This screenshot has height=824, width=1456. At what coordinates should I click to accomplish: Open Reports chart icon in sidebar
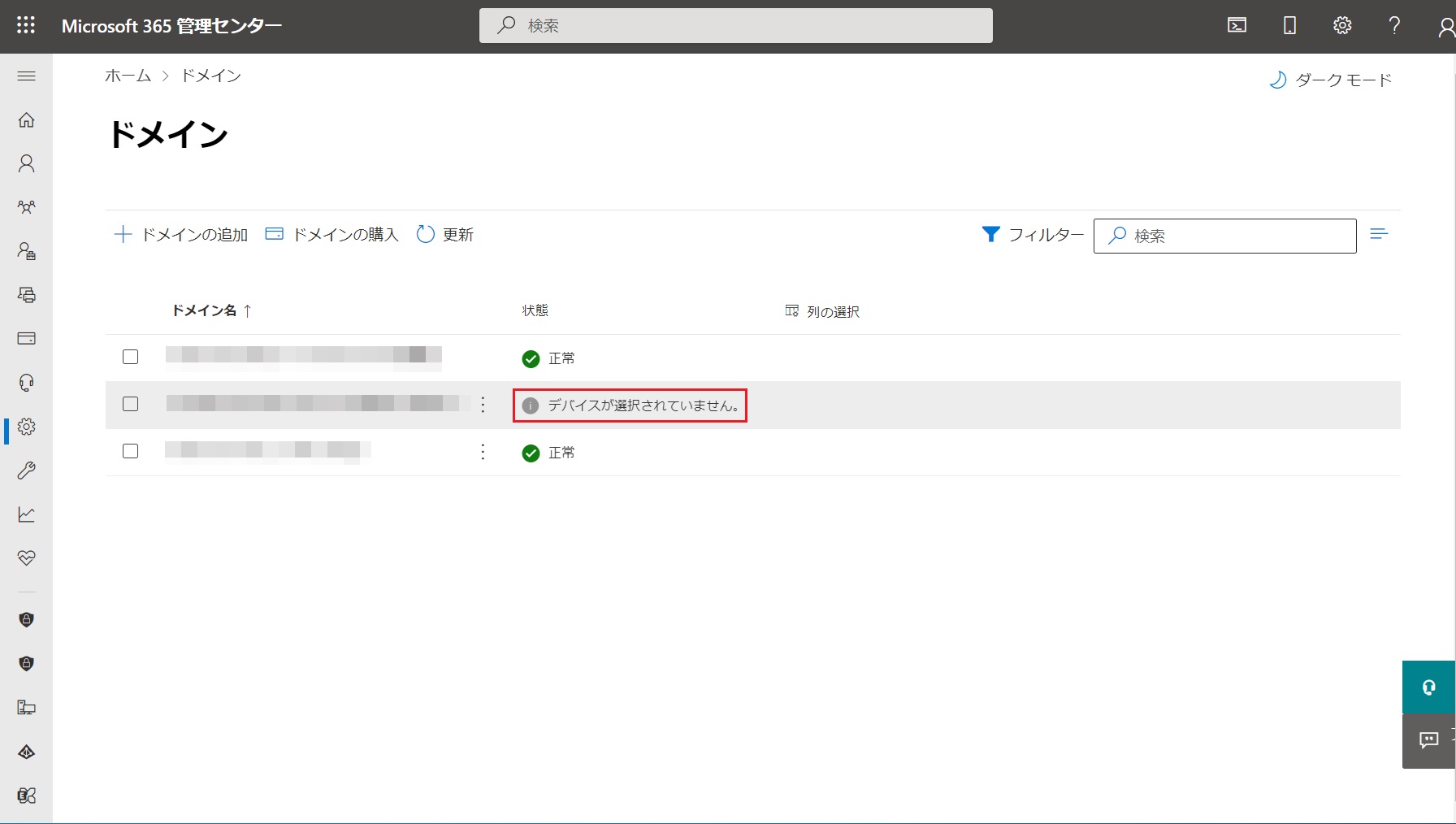pyautogui.click(x=27, y=514)
